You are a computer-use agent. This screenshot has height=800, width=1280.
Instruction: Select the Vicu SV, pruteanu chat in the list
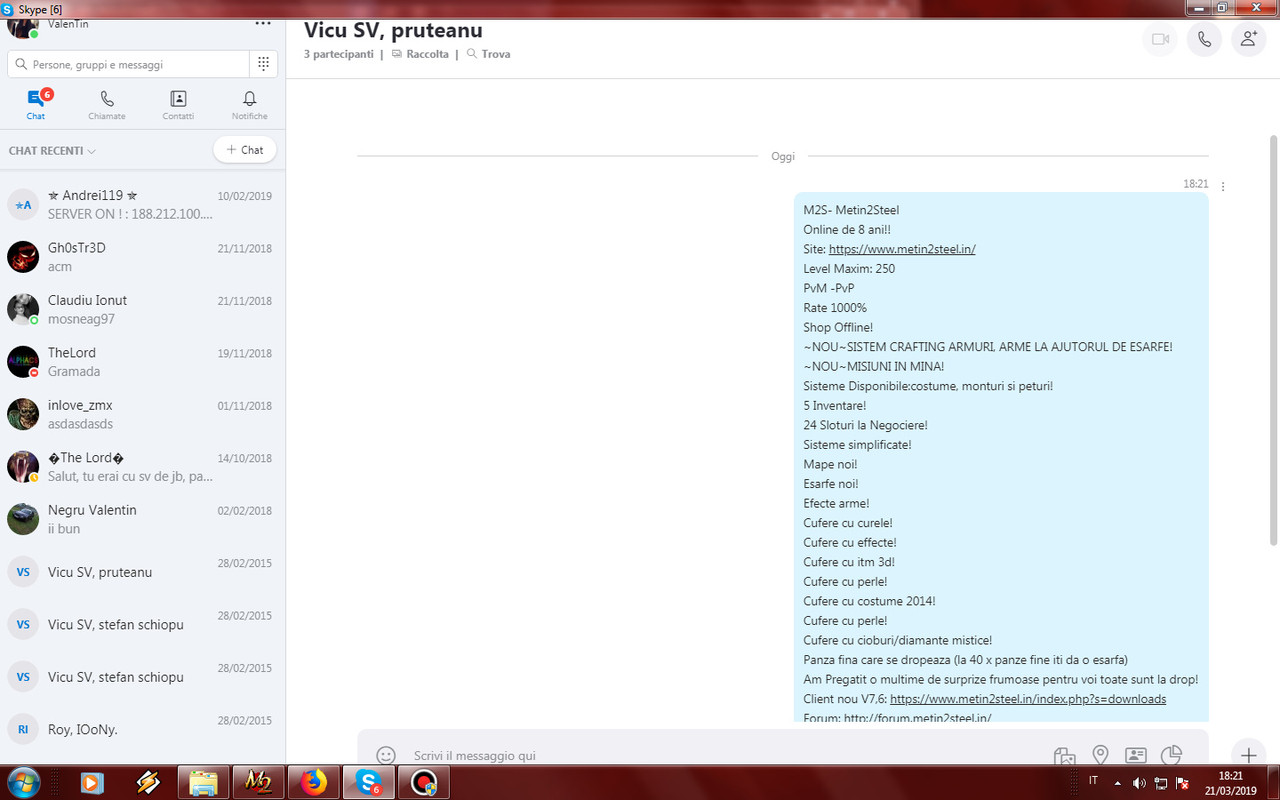143,572
